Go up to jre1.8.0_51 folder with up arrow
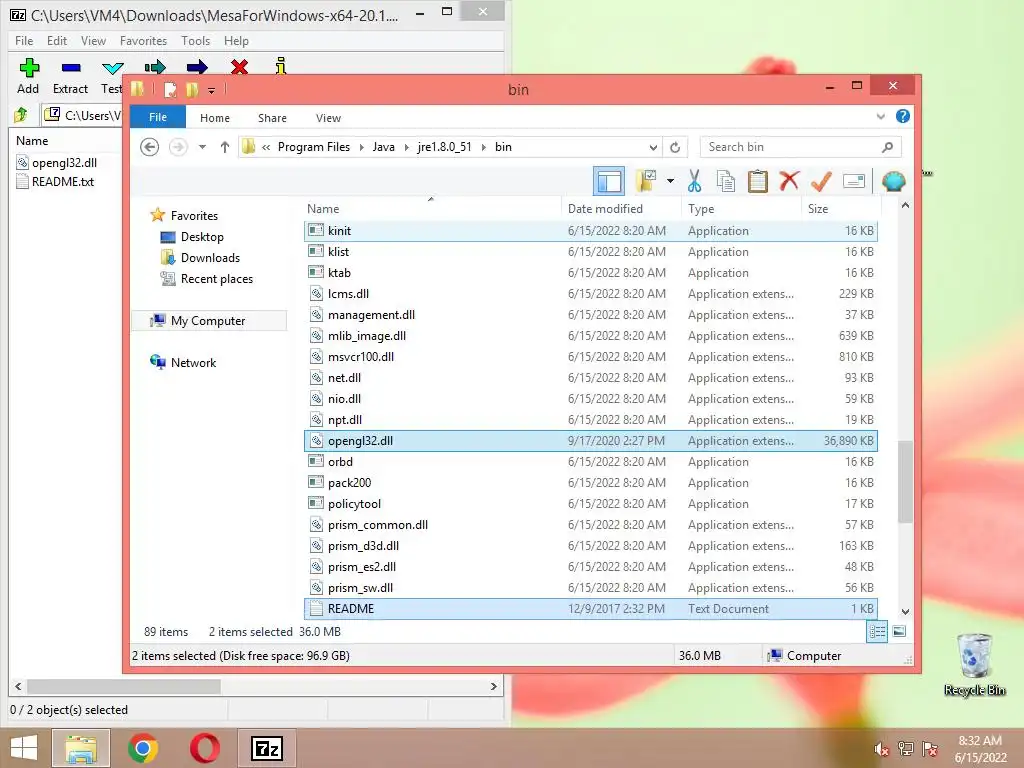The image size is (1024, 768). [x=225, y=147]
